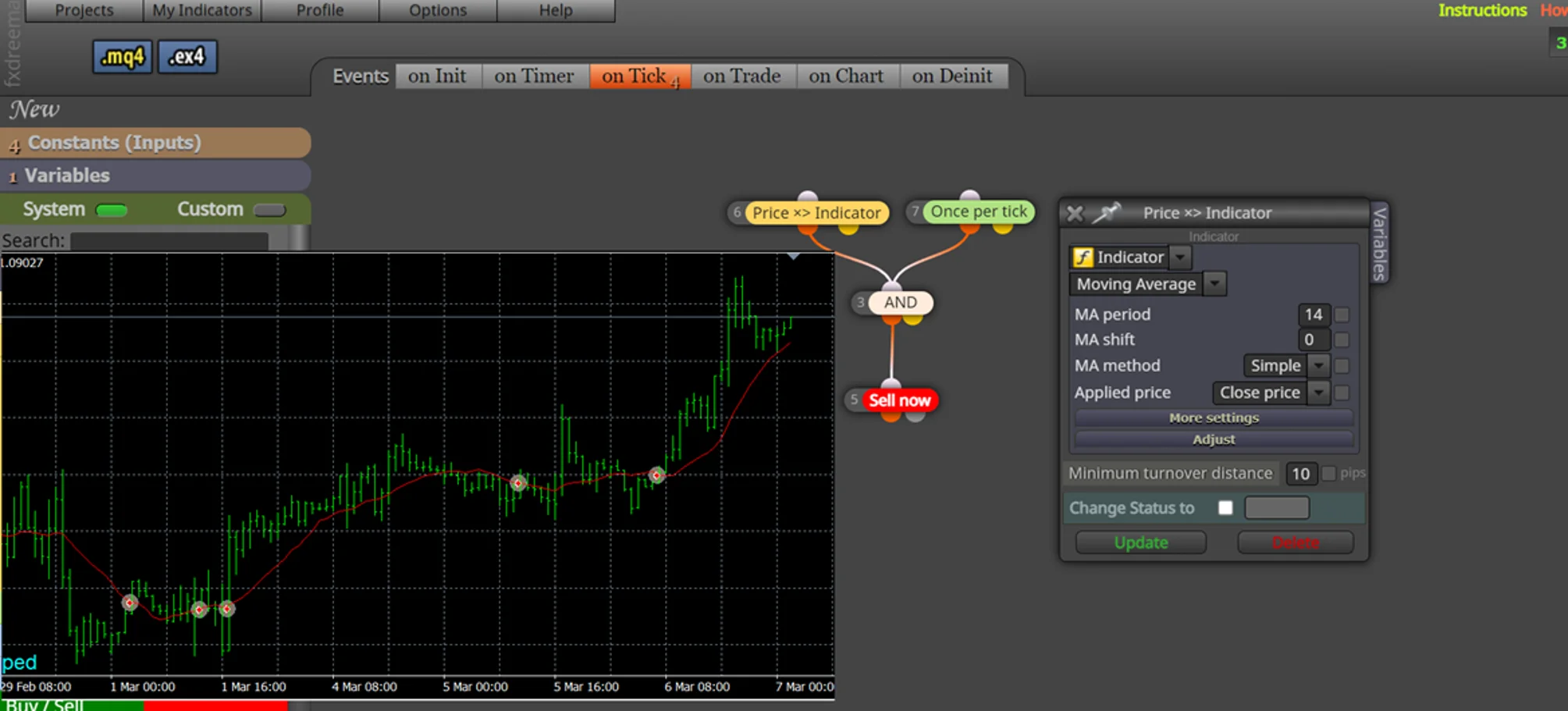Click the number 3 badge of AND node
The height and width of the screenshot is (711, 1568).
pos(860,303)
